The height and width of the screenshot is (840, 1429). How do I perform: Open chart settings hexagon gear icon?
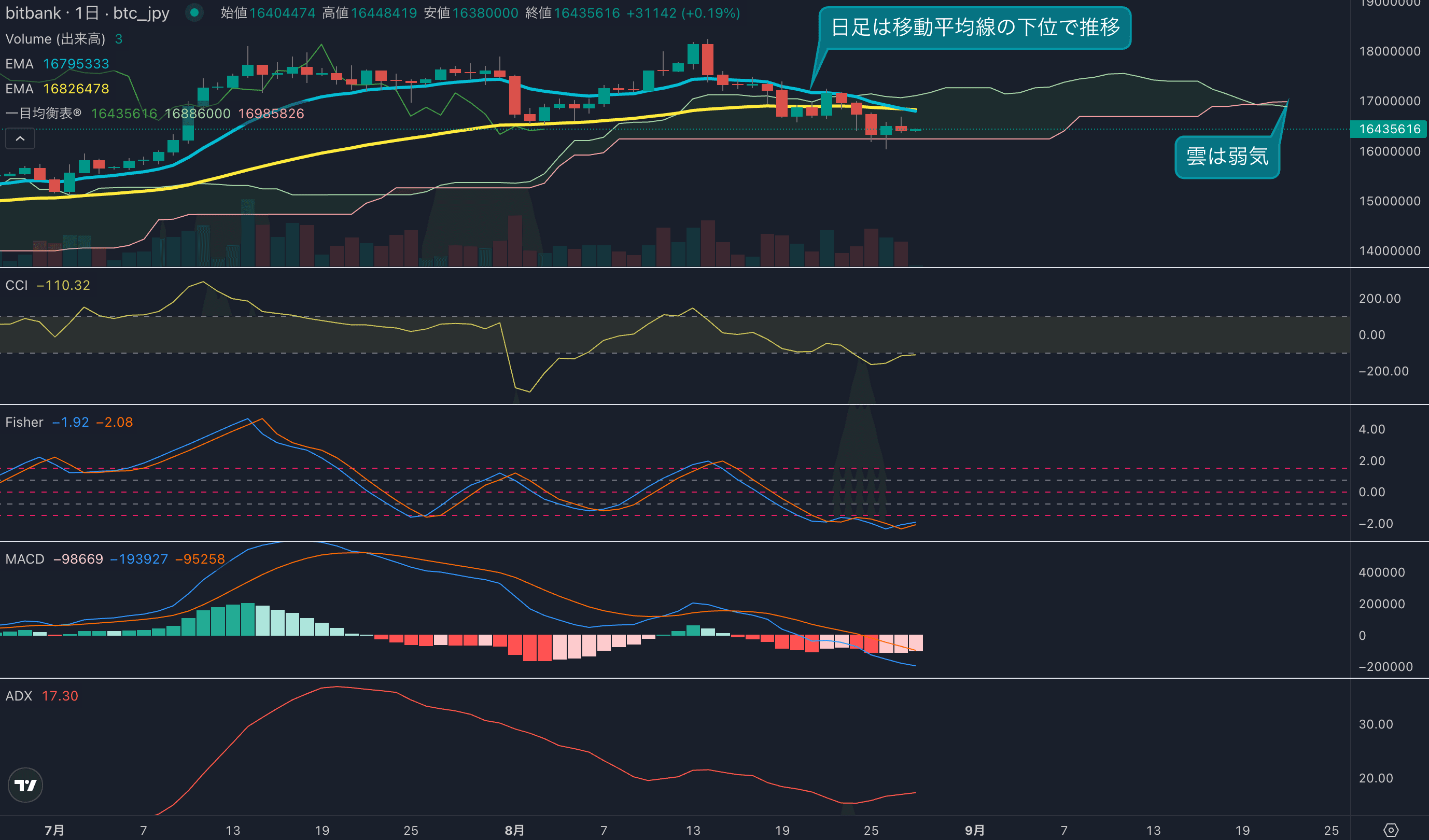(x=1391, y=830)
